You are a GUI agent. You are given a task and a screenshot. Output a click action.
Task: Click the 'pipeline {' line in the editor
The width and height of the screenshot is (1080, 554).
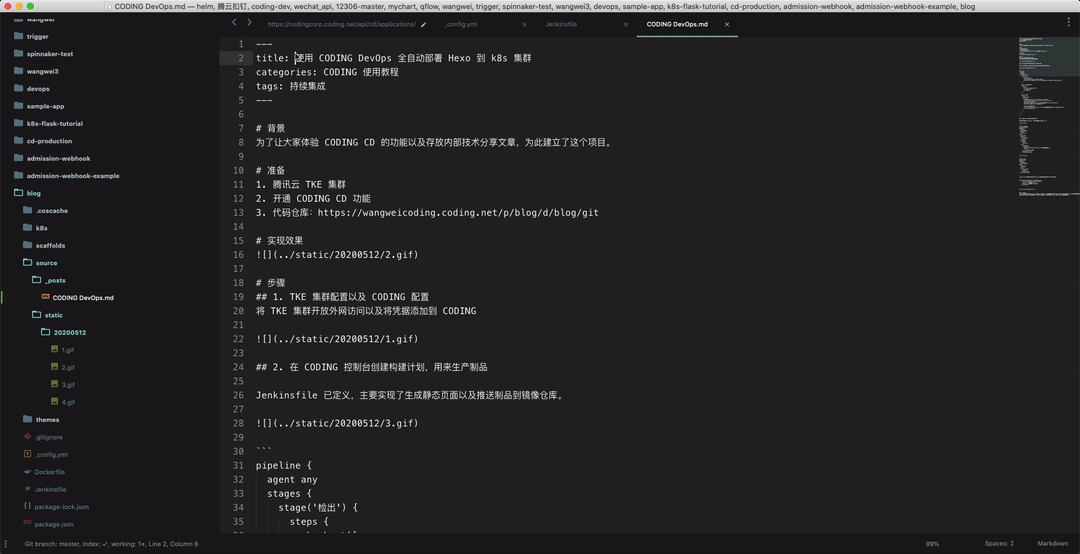[x=284, y=465]
